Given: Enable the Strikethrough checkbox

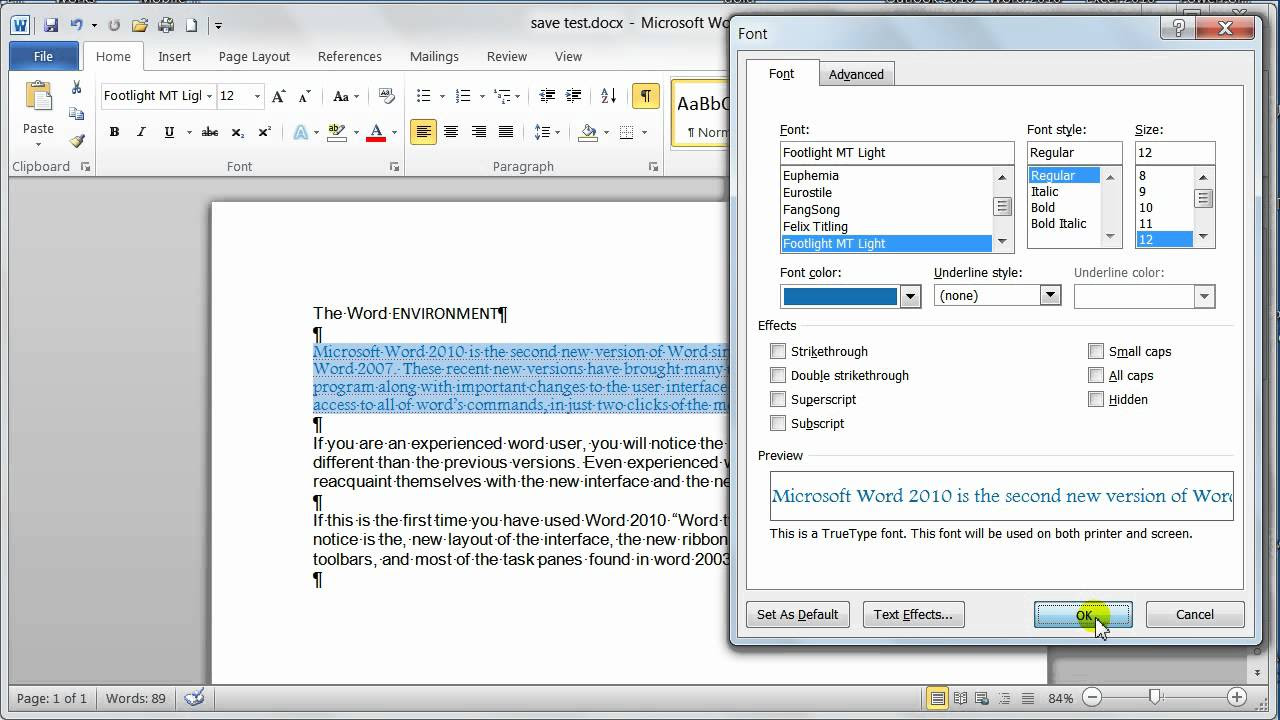Looking at the screenshot, I should click(778, 351).
